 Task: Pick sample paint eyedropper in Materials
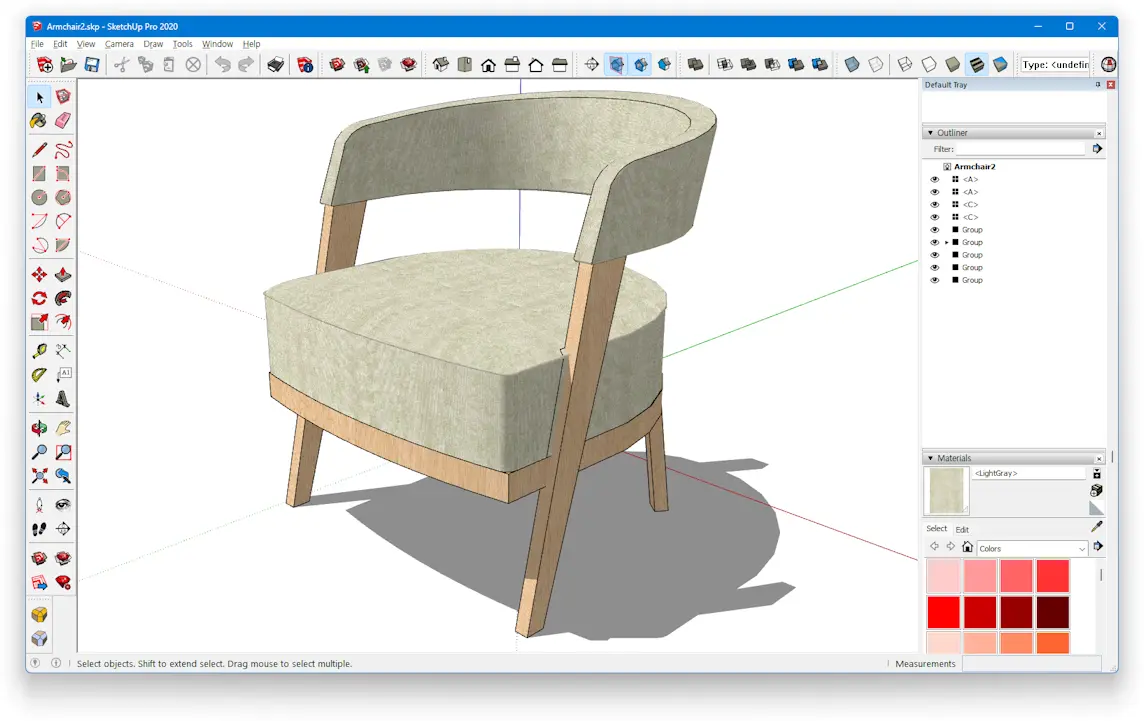tap(1097, 526)
